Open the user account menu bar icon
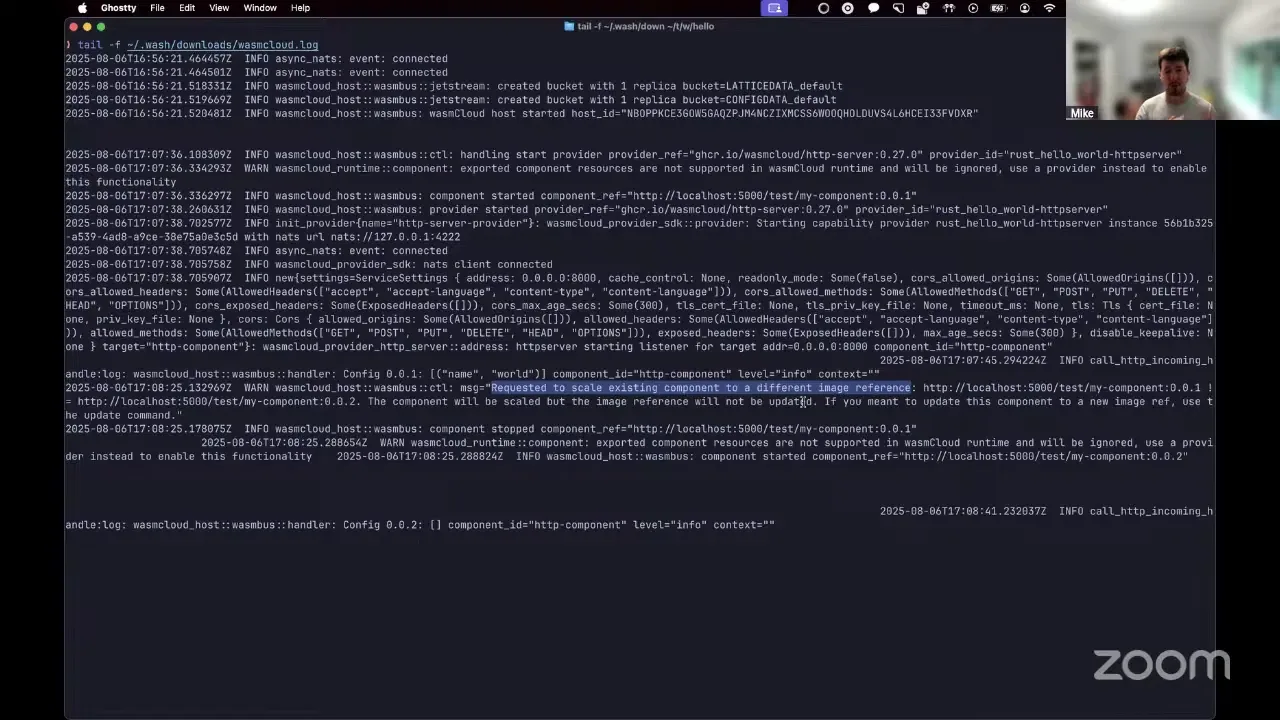 (1024, 8)
